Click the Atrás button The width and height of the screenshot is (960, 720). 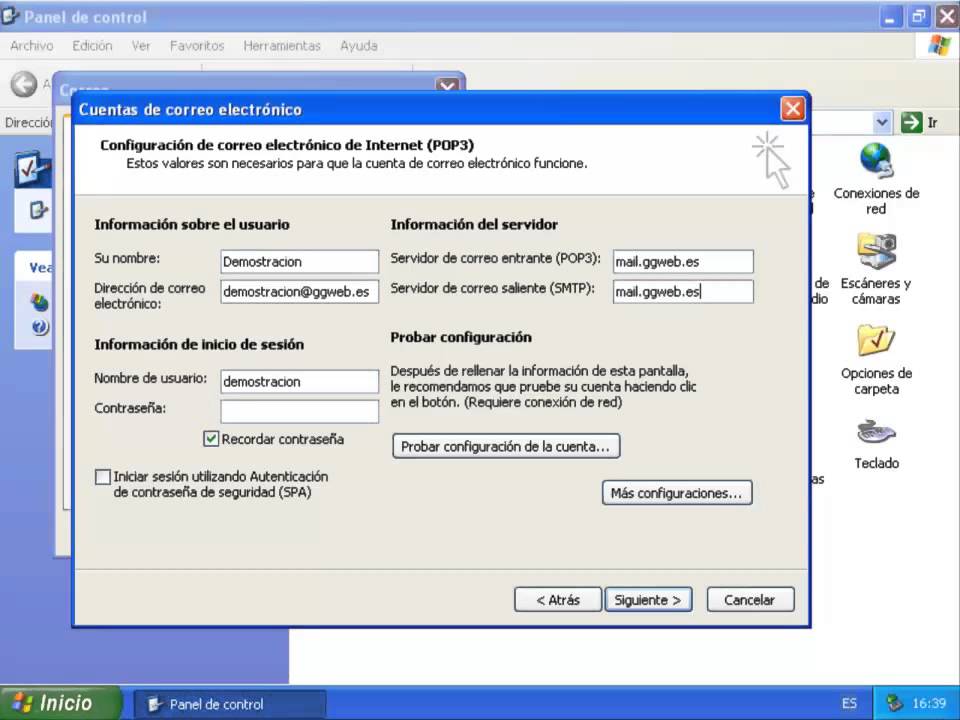click(558, 600)
